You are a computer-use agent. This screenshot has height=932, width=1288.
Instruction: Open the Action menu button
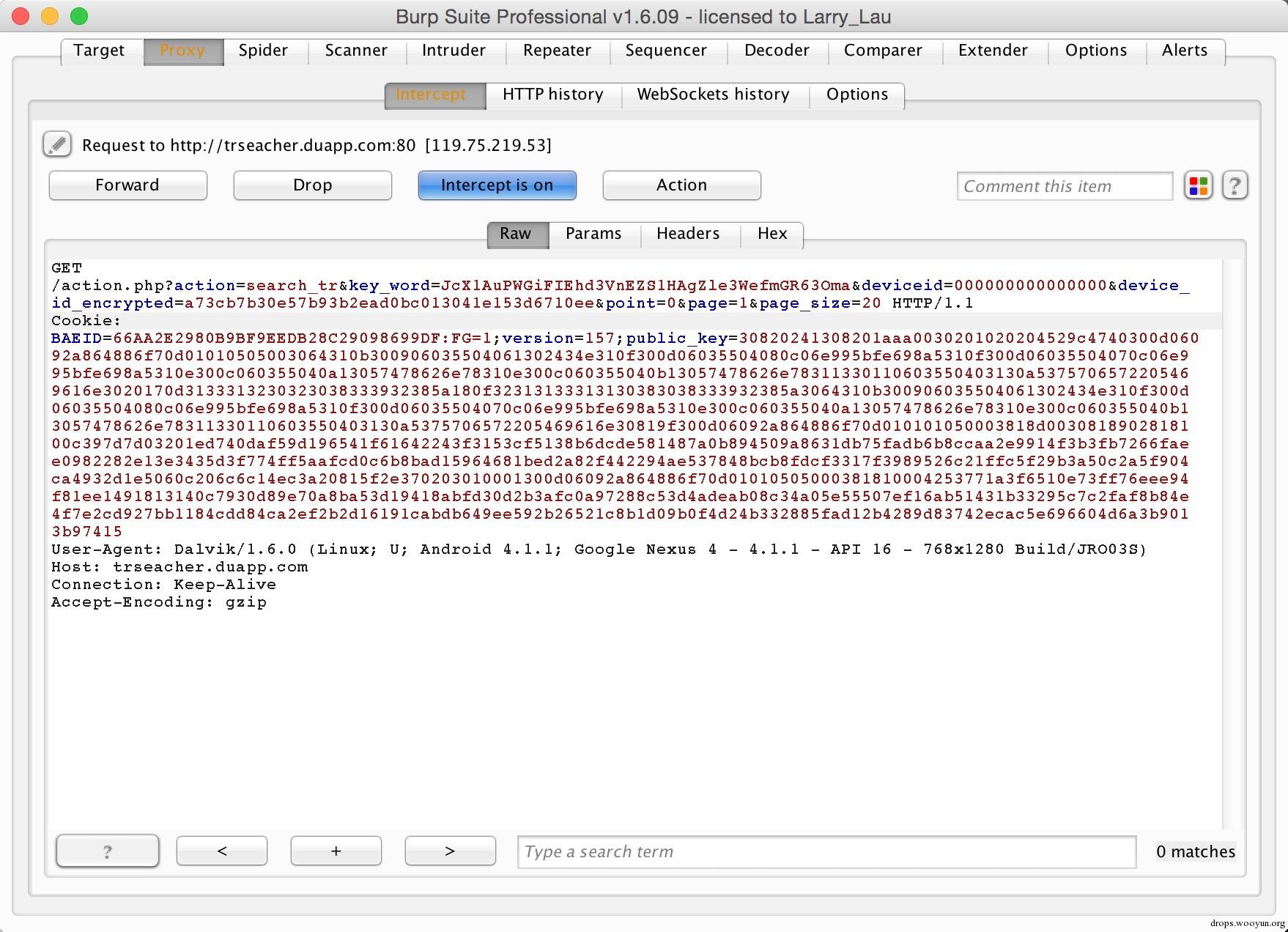pyautogui.click(x=682, y=185)
